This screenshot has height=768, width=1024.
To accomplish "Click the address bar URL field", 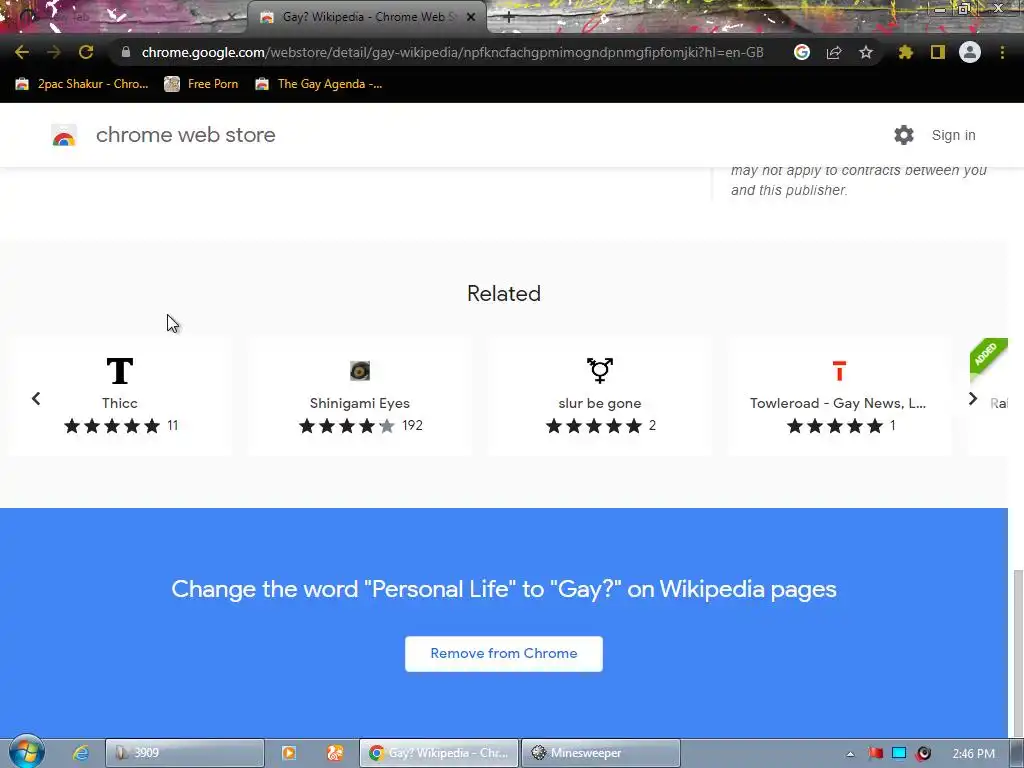I will pos(452,52).
